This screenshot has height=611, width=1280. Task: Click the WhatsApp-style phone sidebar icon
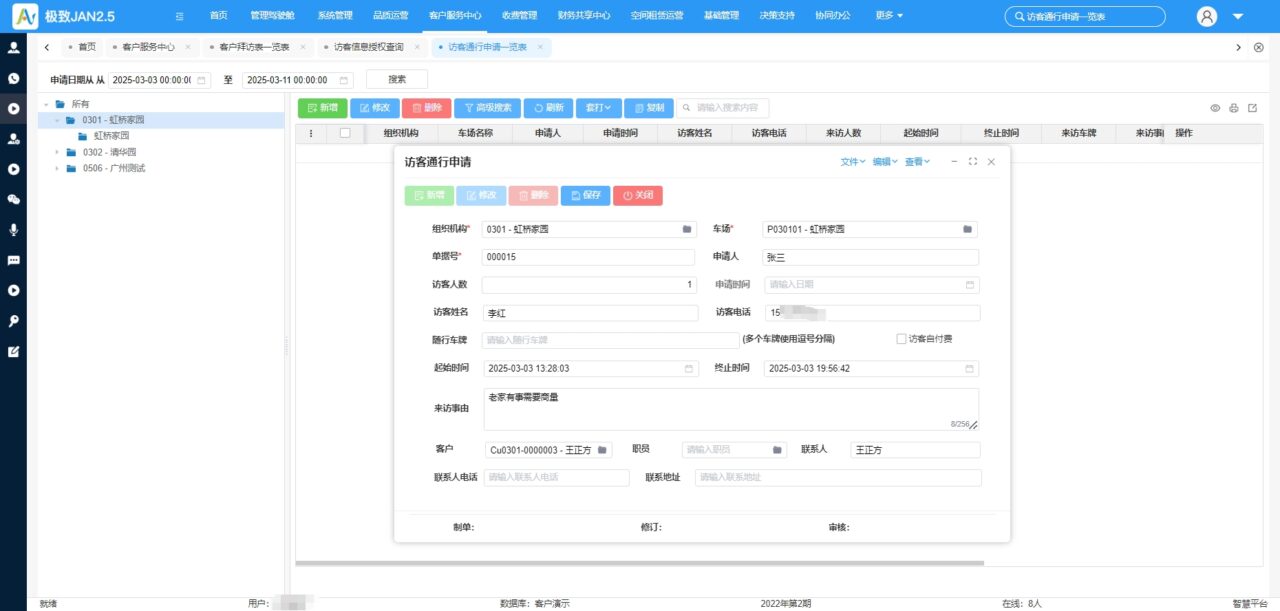click(x=14, y=78)
